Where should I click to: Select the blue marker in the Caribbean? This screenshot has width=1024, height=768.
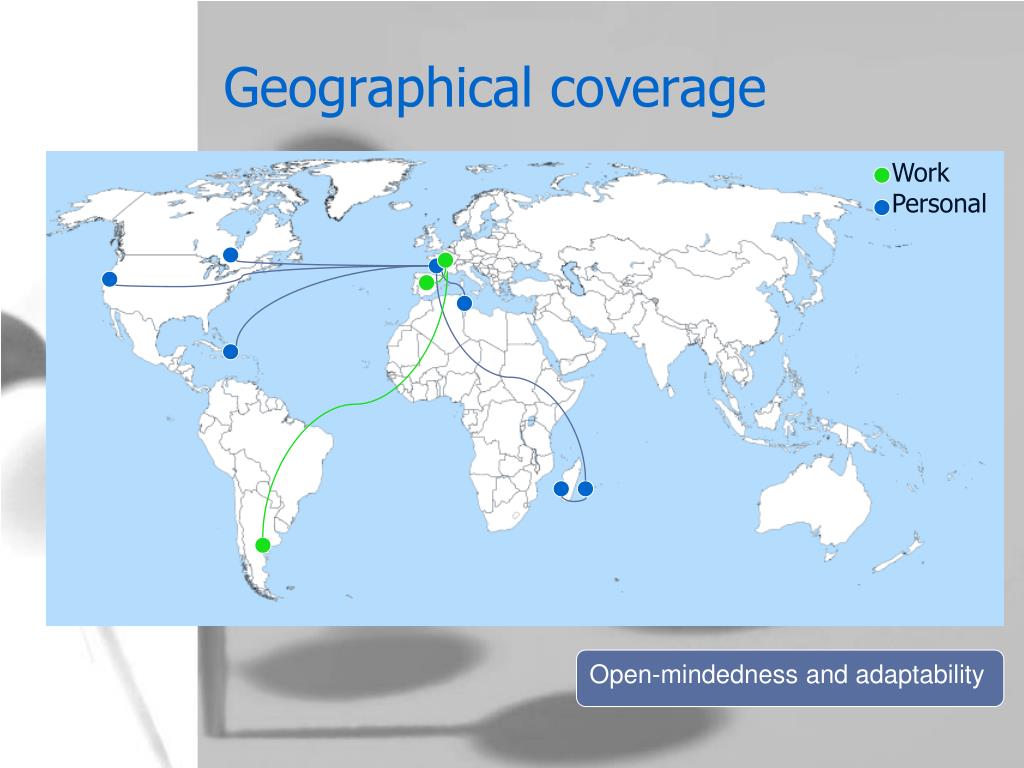click(231, 351)
